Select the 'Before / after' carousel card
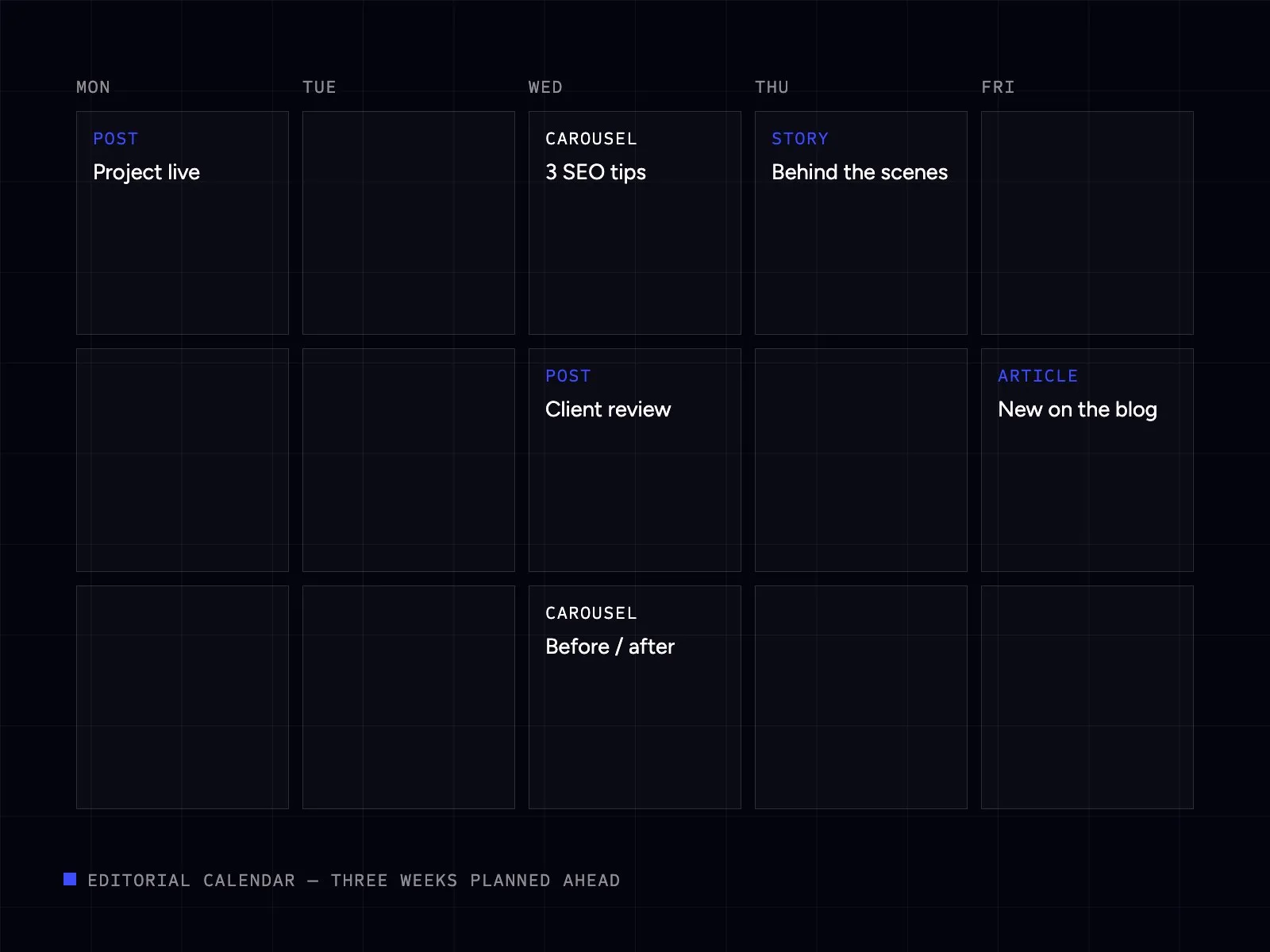This screenshot has height=952, width=1270. click(x=635, y=697)
